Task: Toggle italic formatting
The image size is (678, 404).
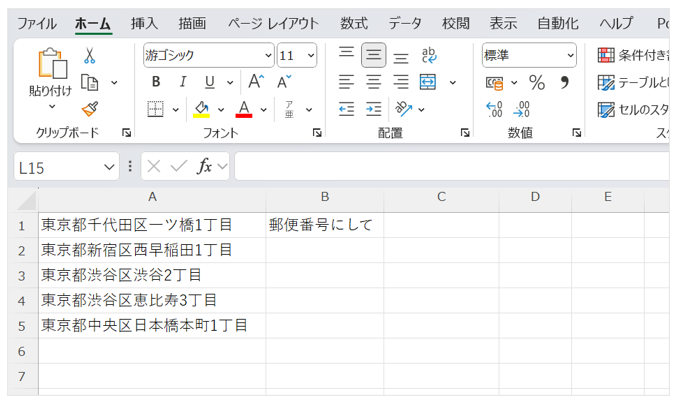Action: pyautogui.click(x=183, y=82)
